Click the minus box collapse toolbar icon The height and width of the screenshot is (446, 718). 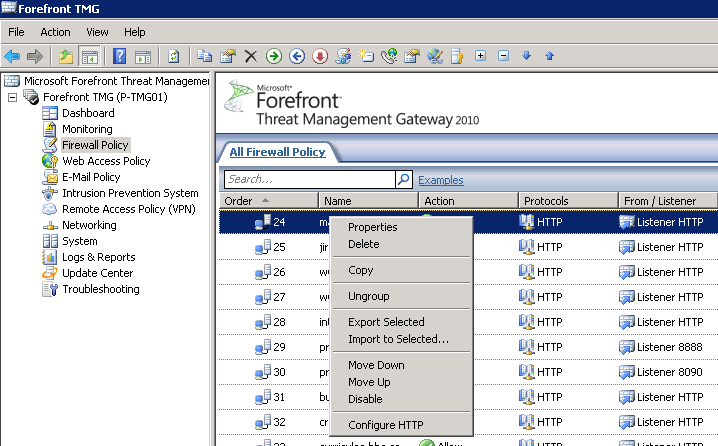[504, 56]
